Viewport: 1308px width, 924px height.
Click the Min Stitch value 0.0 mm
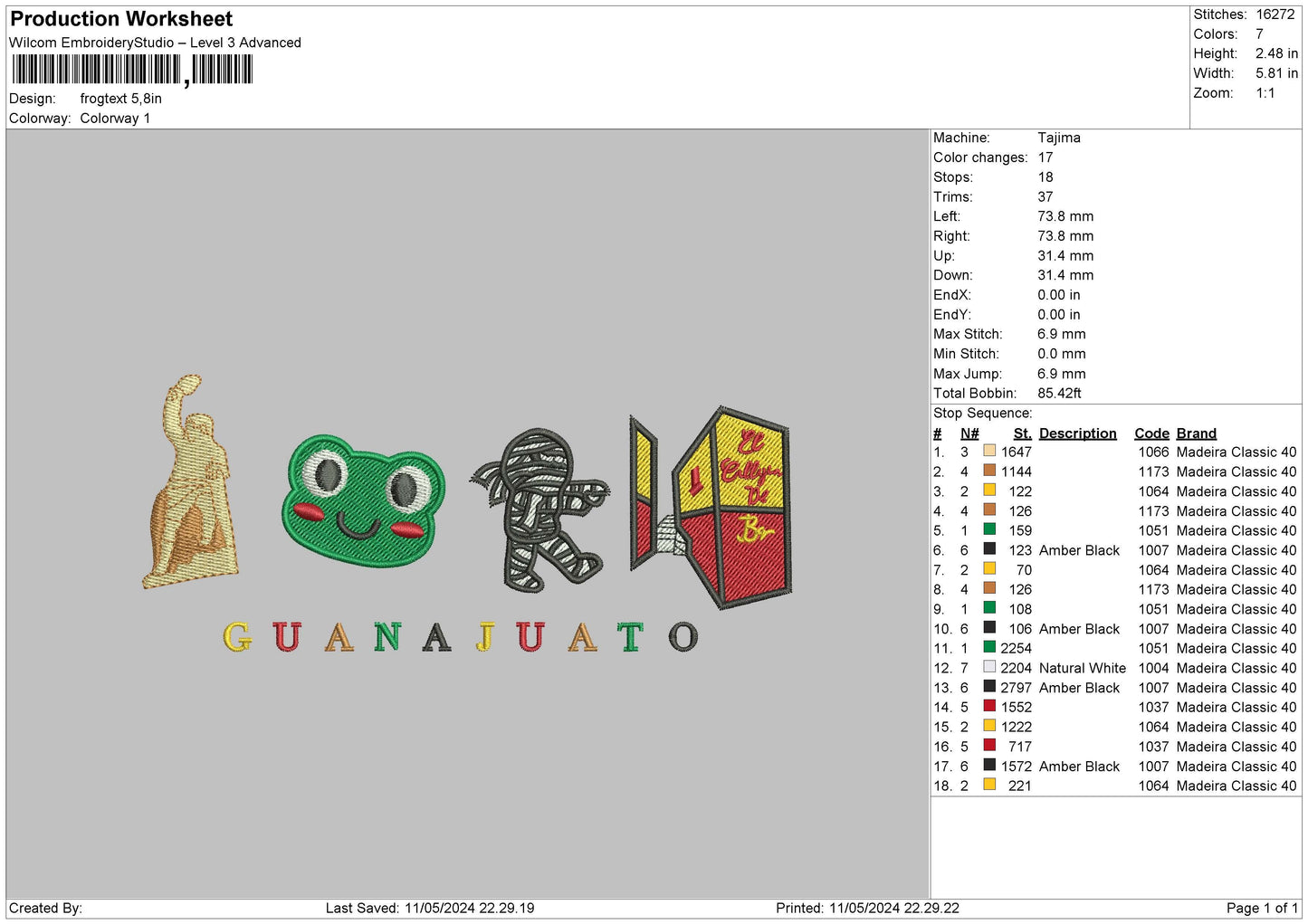point(1063,354)
